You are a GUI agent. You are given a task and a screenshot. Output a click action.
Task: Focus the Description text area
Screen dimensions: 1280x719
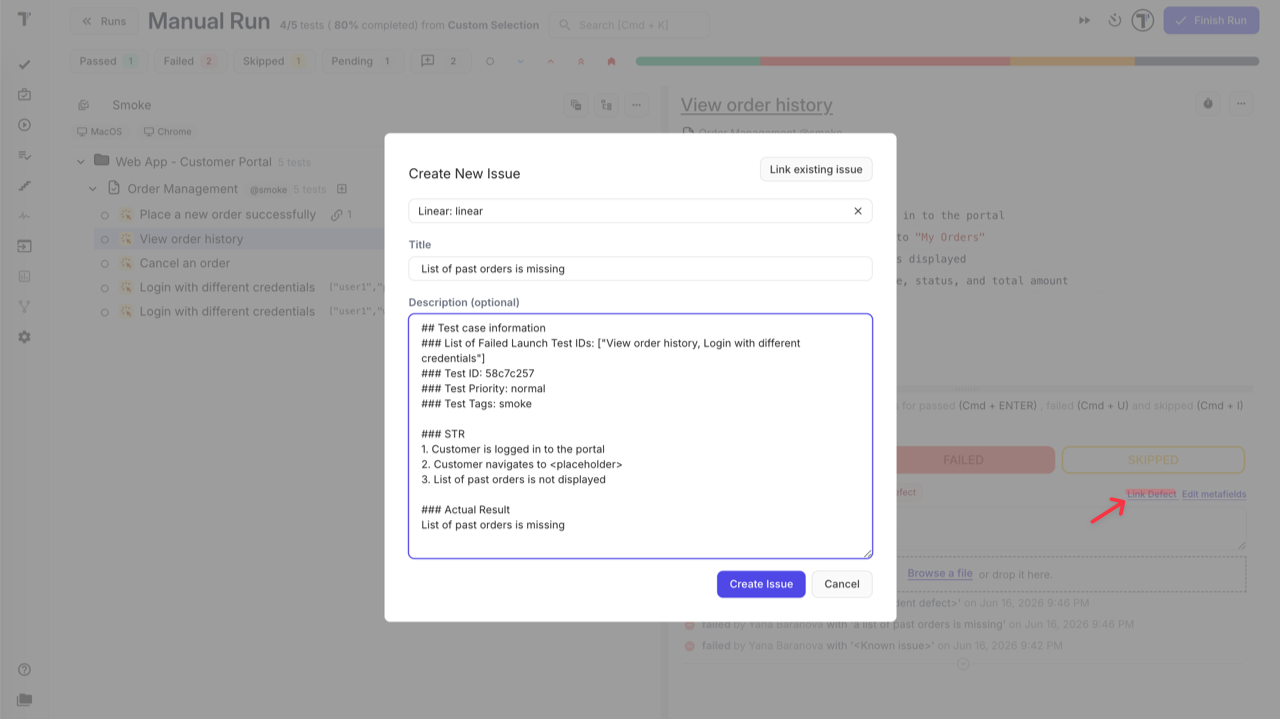point(640,436)
